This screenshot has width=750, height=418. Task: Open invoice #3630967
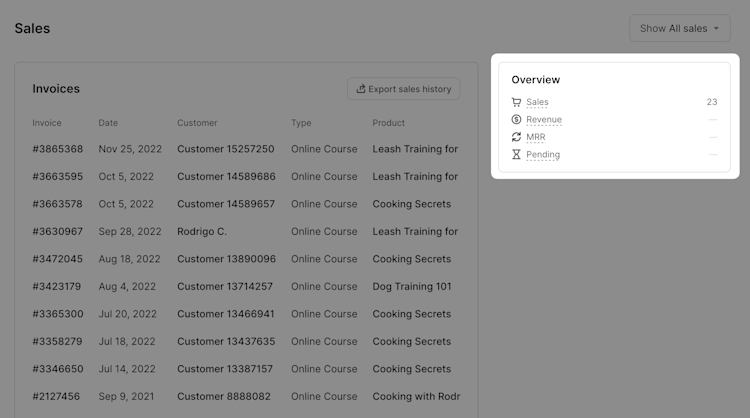point(58,231)
